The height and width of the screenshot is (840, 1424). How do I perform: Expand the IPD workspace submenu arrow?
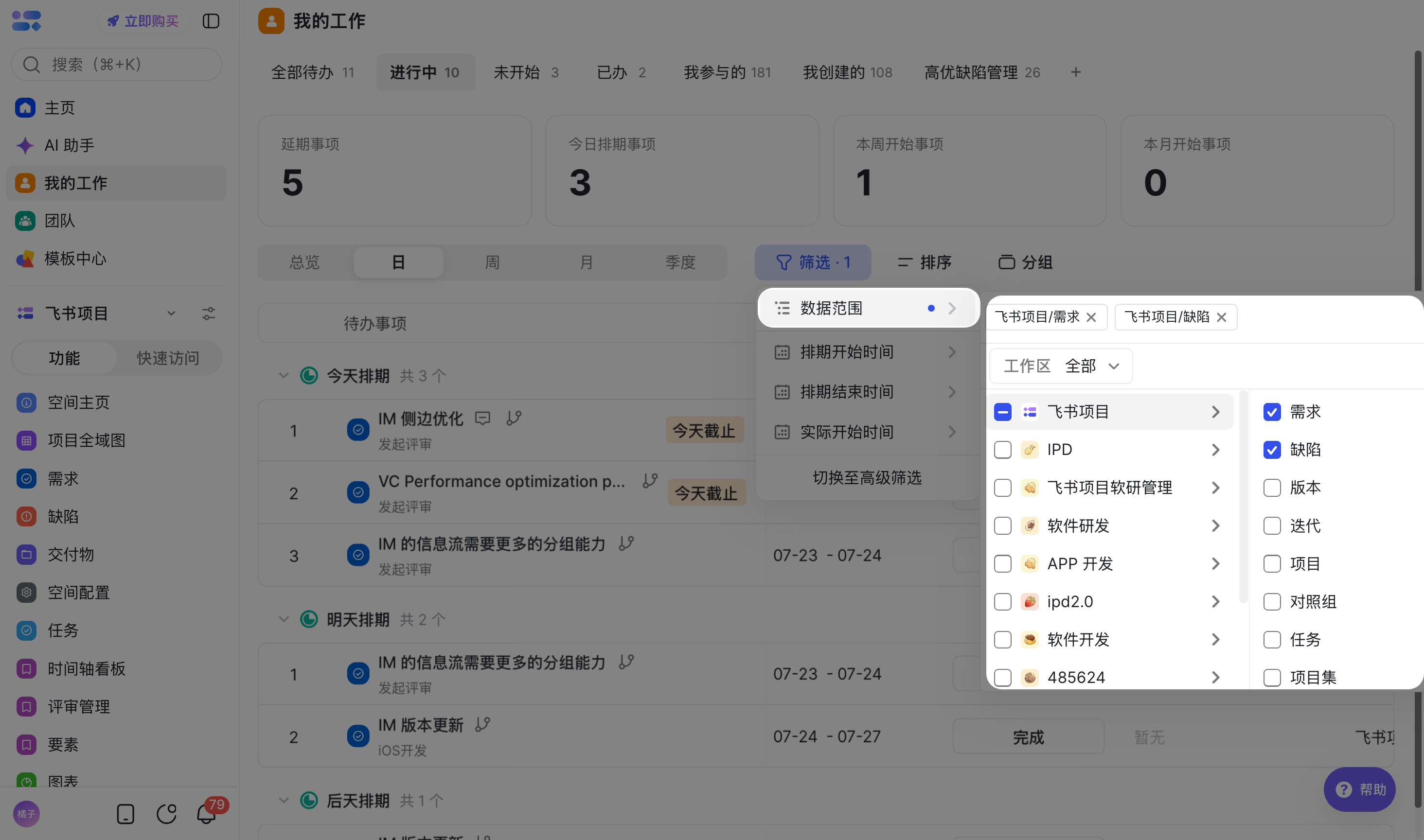tap(1216, 450)
